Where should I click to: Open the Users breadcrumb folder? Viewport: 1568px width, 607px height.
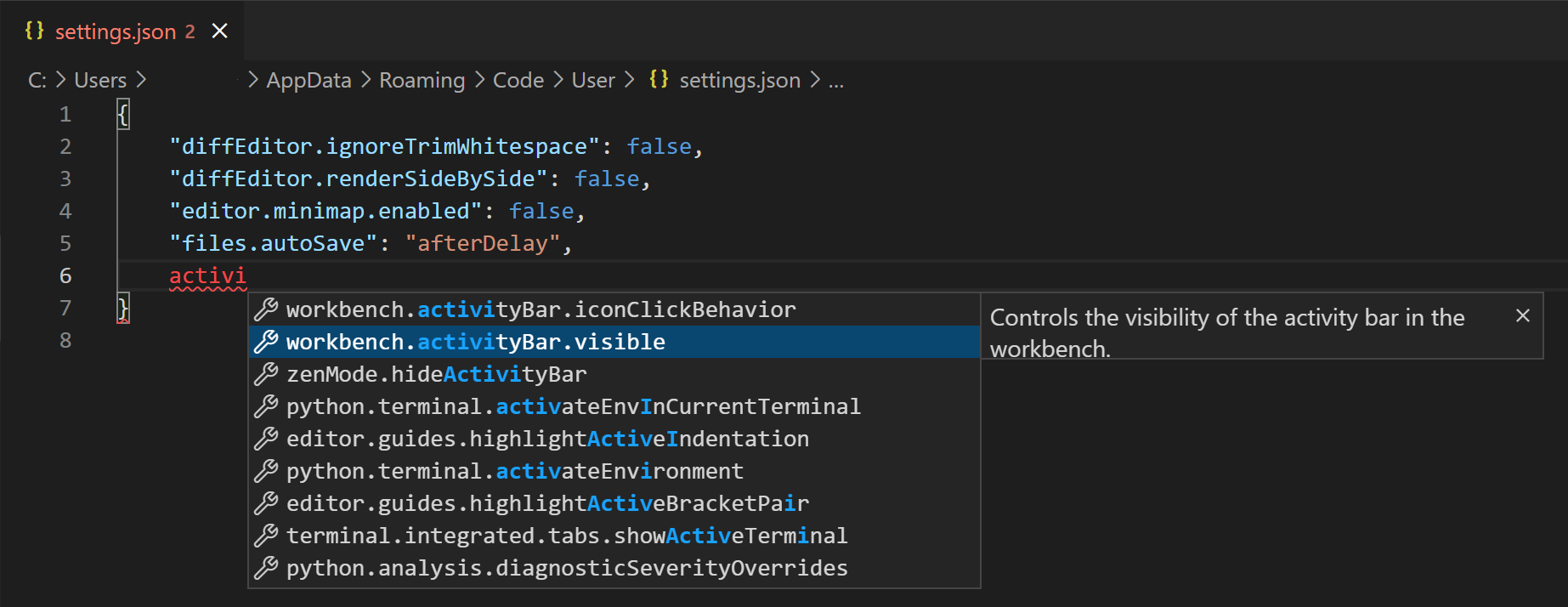pos(100,80)
